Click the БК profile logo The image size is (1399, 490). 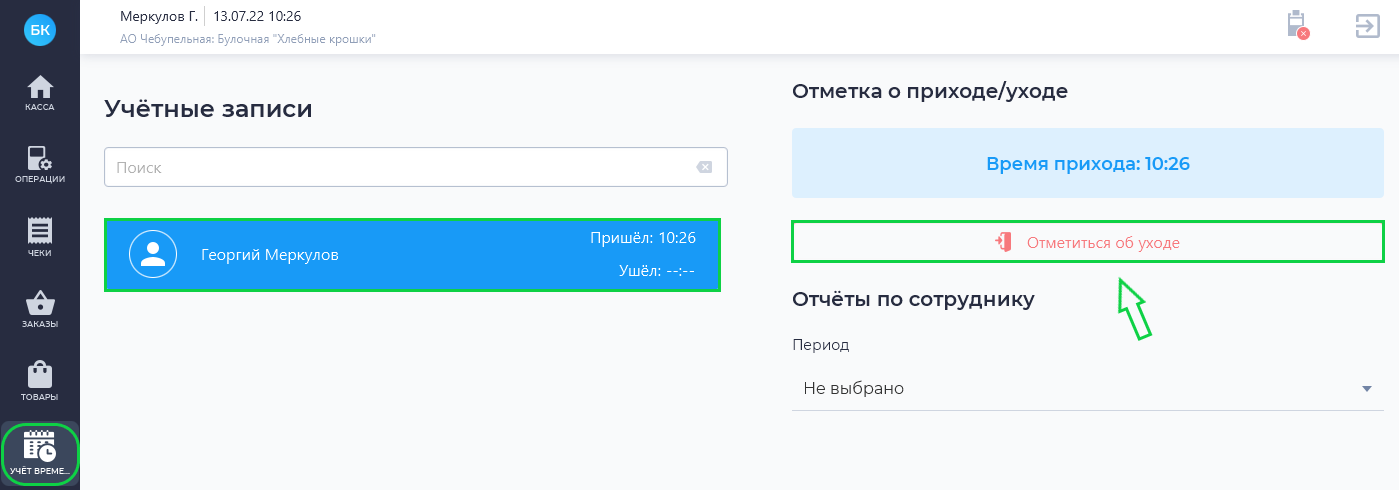(40, 30)
